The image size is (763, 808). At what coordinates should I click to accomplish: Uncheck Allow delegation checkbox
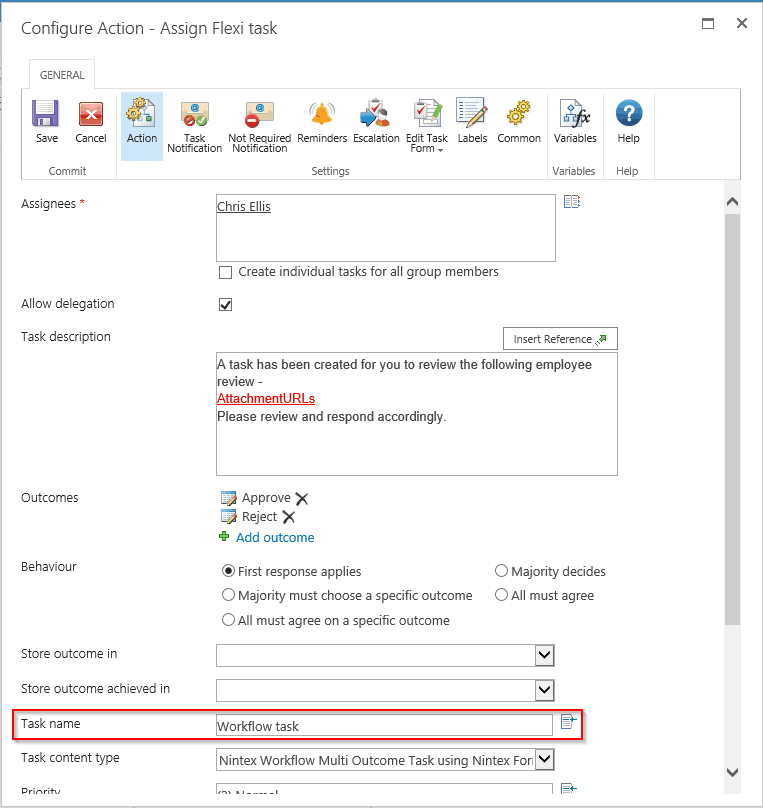(225, 305)
